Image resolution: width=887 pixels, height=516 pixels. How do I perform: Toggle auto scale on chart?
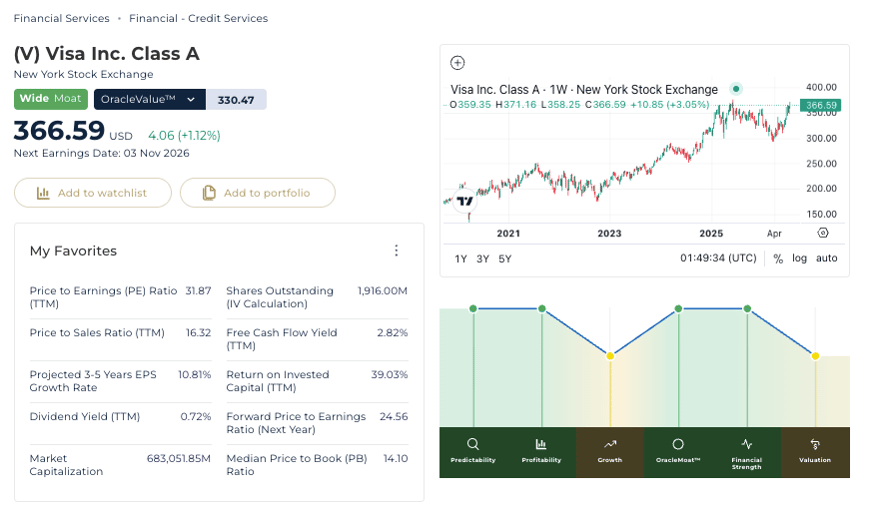(826, 258)
